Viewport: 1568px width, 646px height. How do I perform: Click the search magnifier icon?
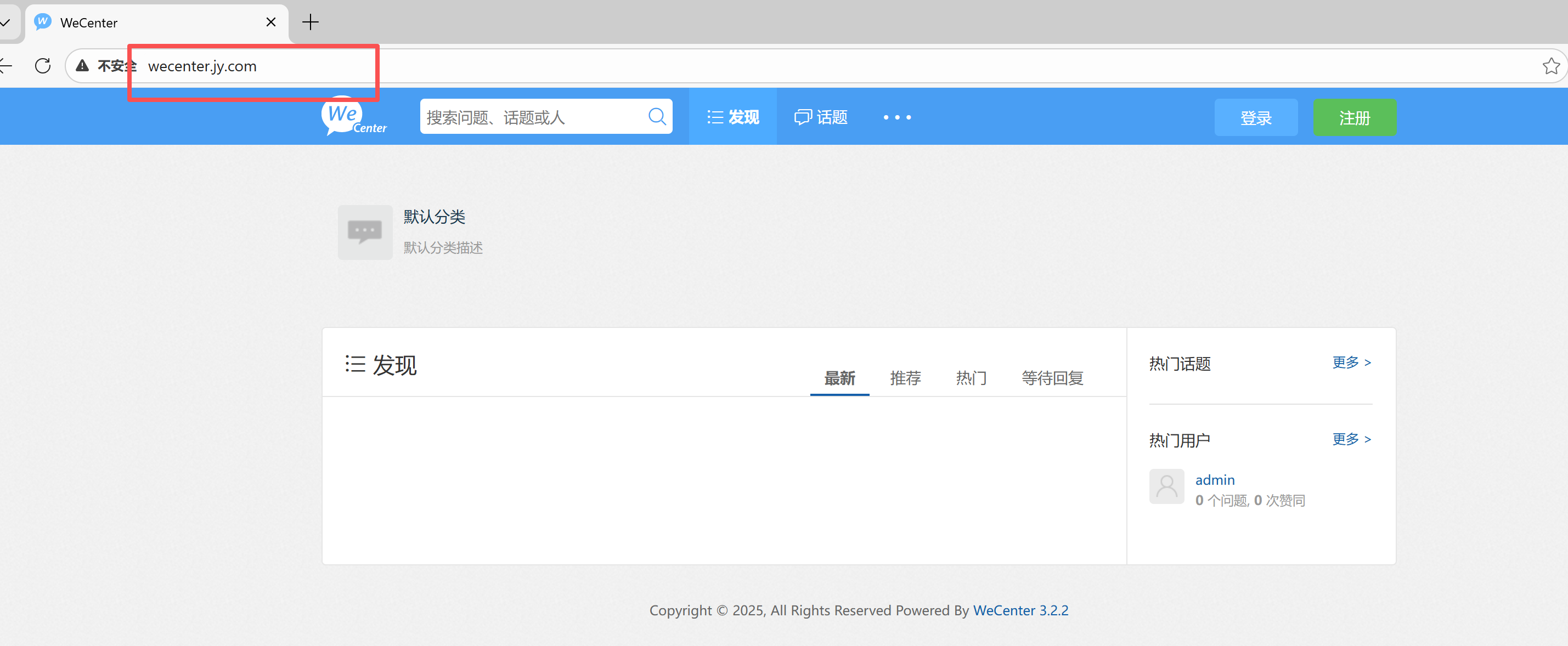click(x=656, y=116)
